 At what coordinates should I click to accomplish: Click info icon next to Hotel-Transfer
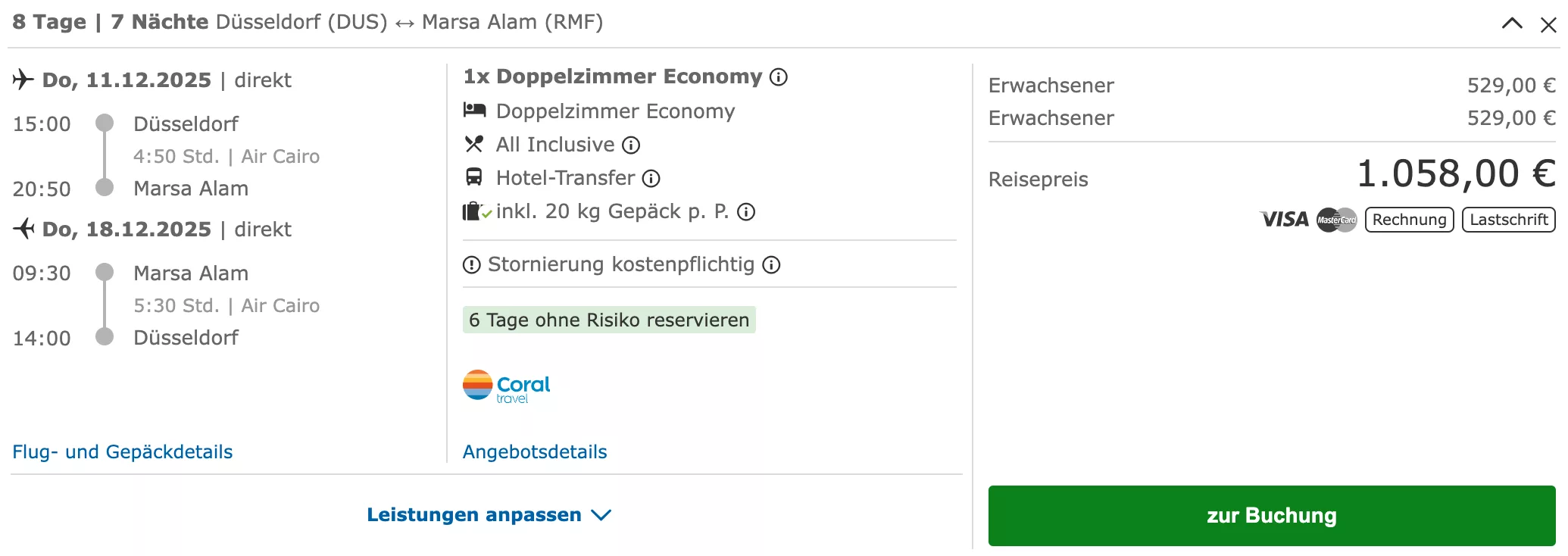pos(651,179)
